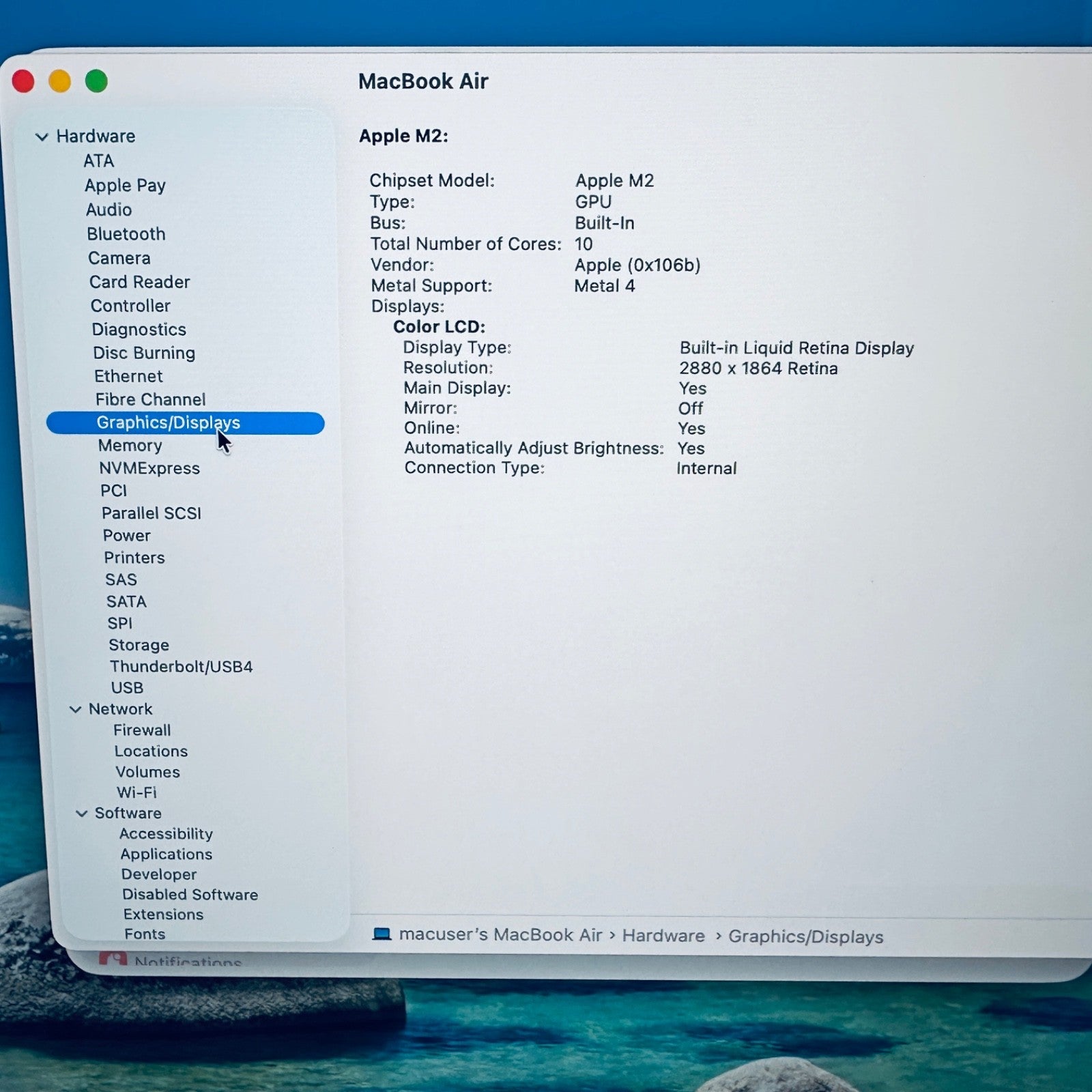Click the laptop icon in path bar
This screenshot has height=1092, width=1092.
[382, 934]
